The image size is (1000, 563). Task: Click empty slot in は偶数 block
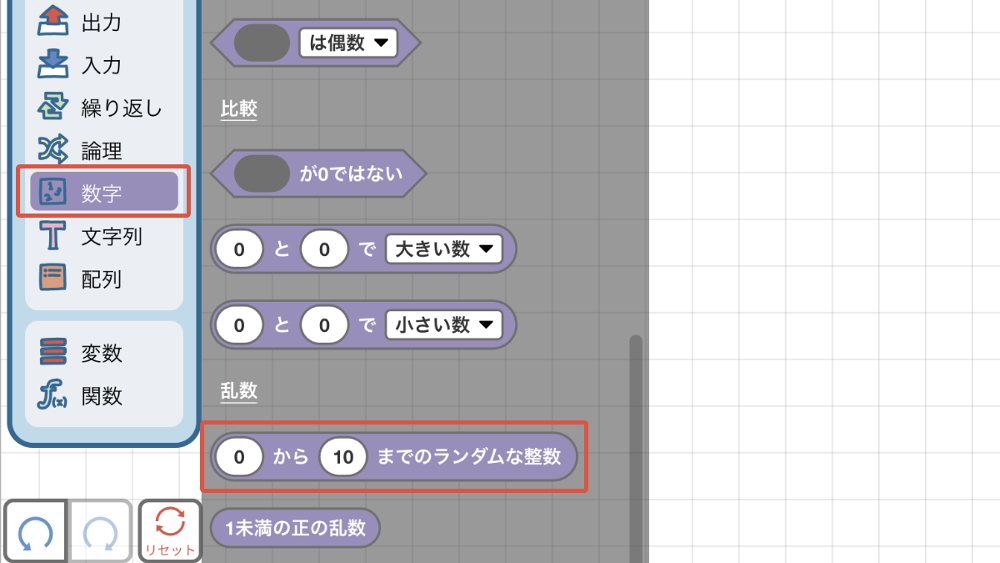point(262,43)
